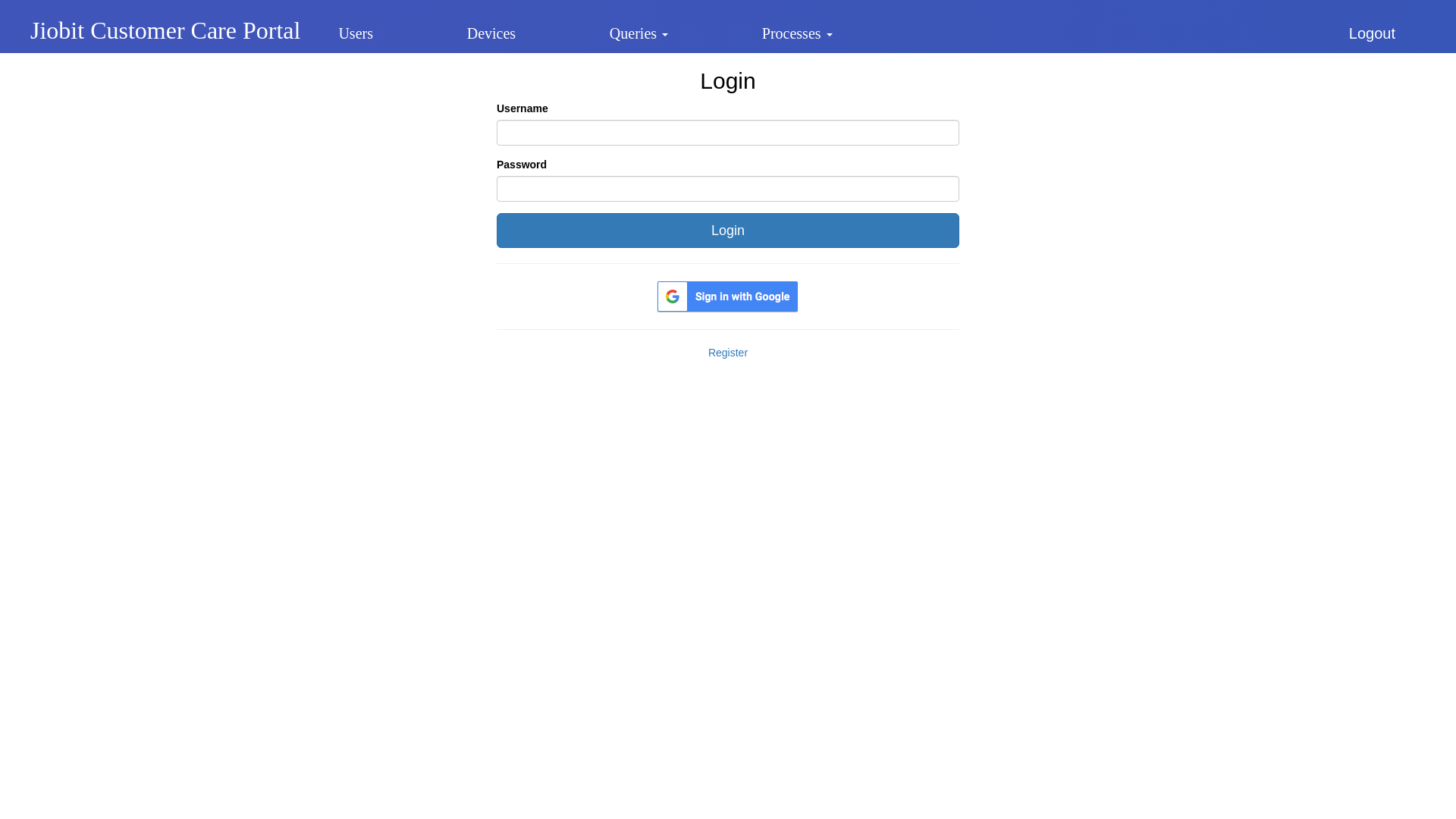Expand the Processes dropdown menu
The image size is (1456, 819).
(x=797, y=33)
